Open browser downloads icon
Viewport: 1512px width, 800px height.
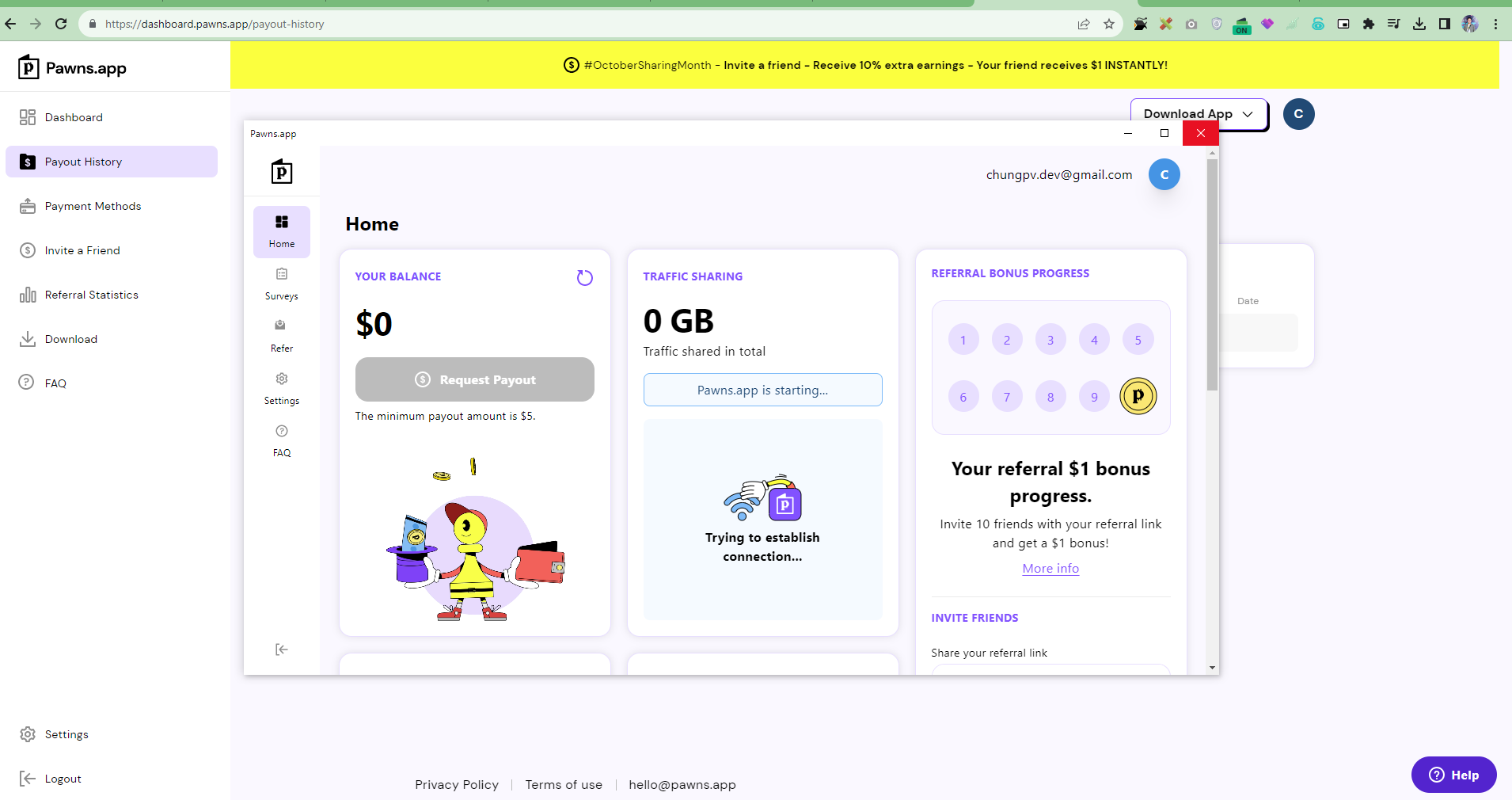(x=1419, y=24)
